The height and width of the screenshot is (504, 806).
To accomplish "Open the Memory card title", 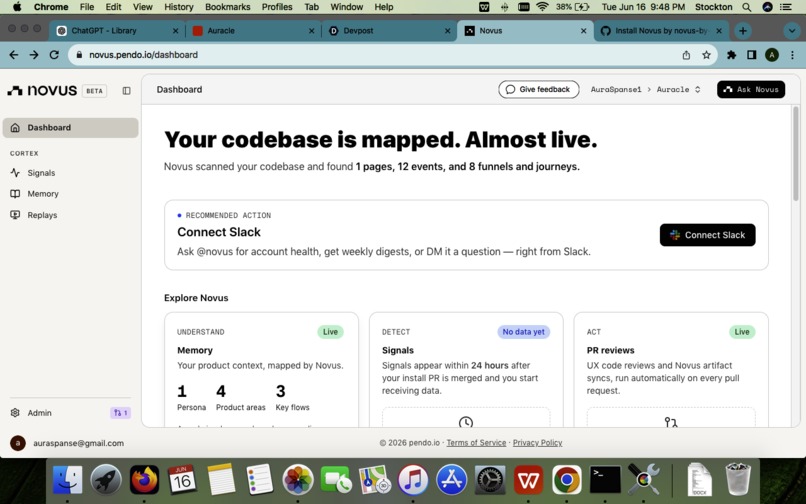I will point(195,350).
